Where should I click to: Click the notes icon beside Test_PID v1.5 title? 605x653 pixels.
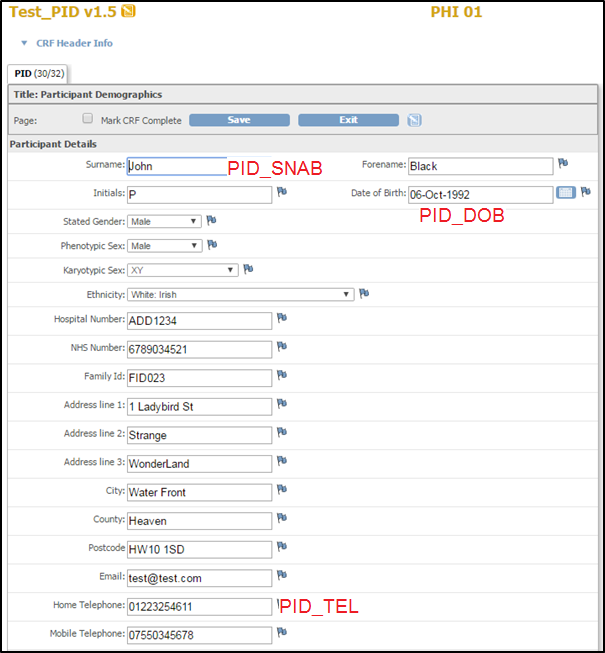[128, 12]
